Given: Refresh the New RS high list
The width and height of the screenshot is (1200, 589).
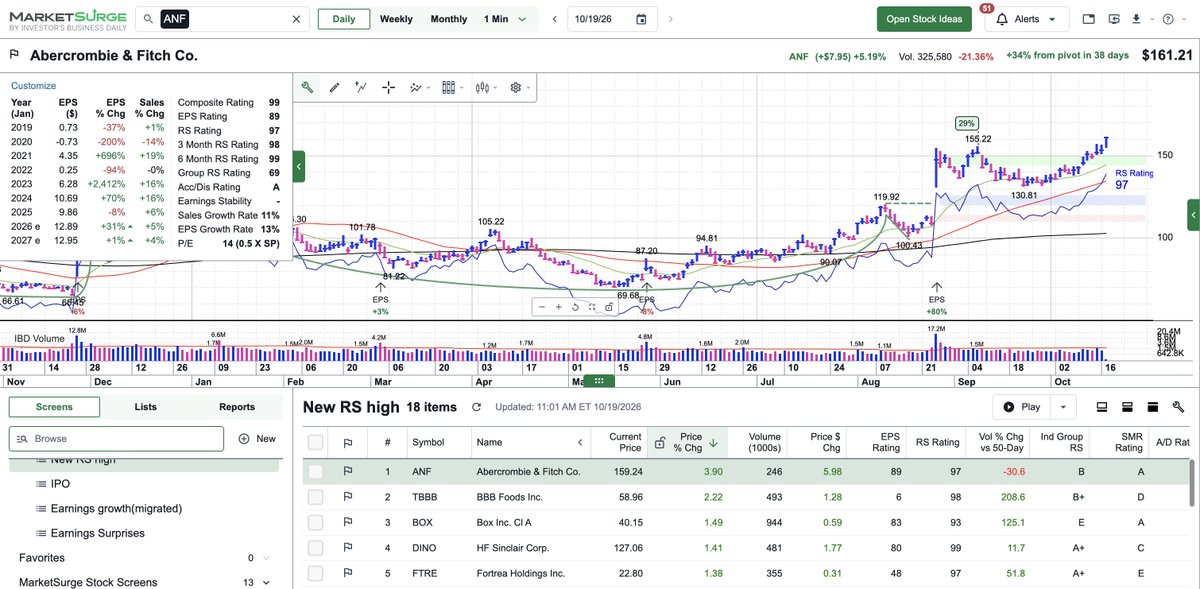Looking at the screenshot, I should tap(476, 407).
